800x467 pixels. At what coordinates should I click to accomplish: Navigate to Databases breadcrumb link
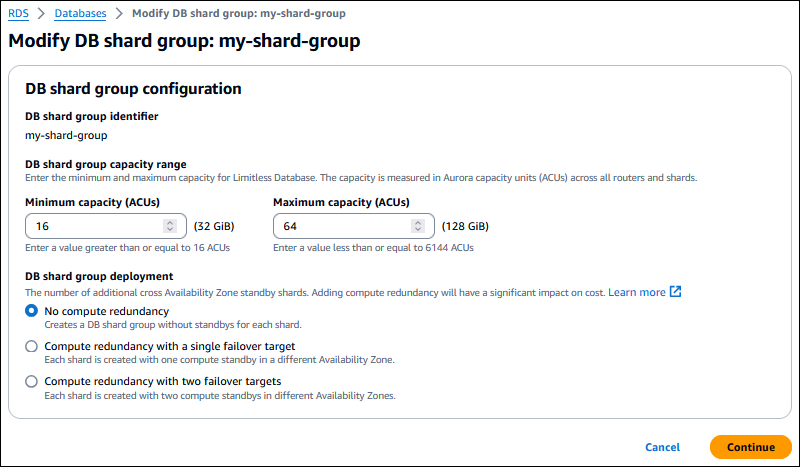click(78, 14)
